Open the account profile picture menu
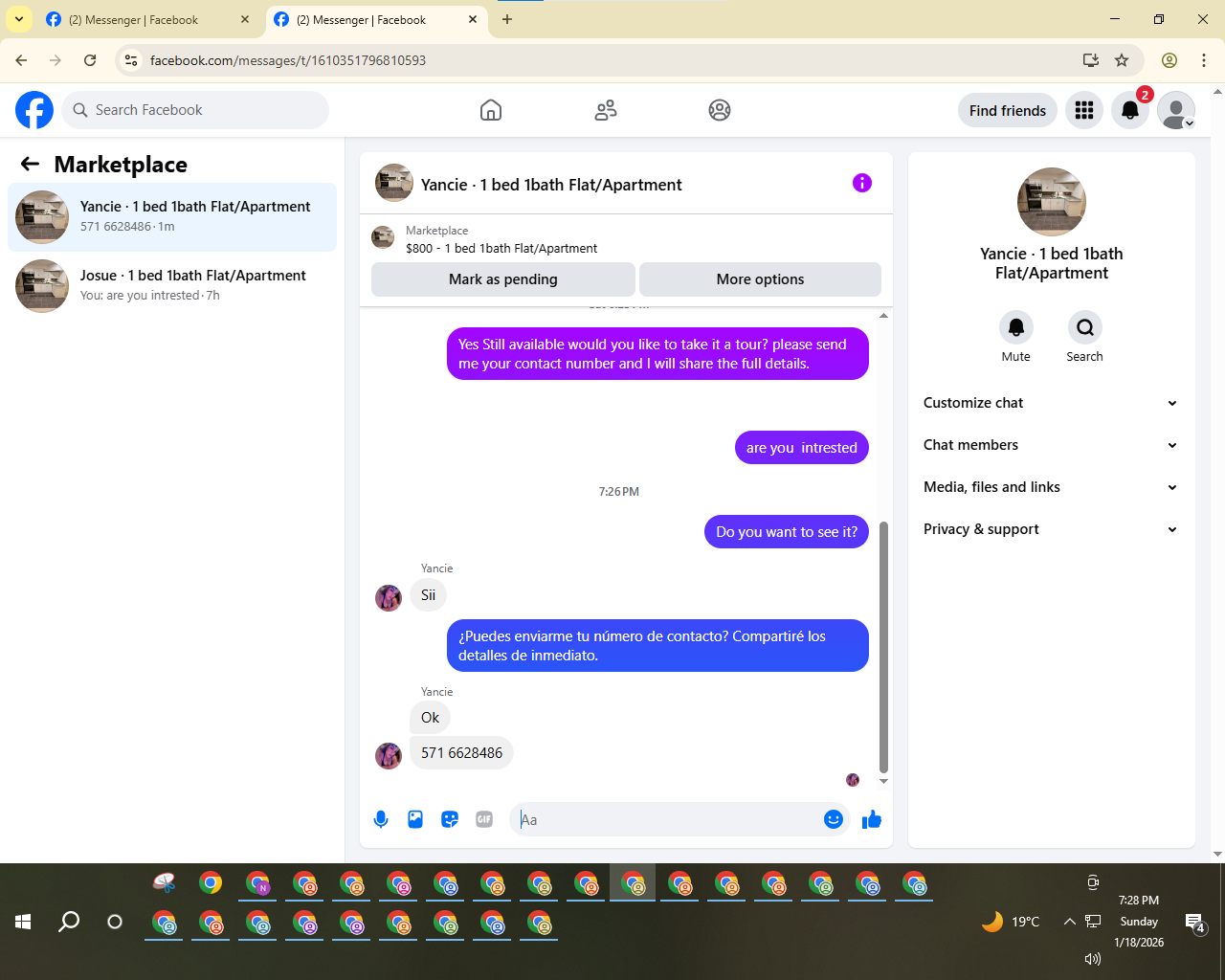The image size is (1225, 980). pos(1176,111)
